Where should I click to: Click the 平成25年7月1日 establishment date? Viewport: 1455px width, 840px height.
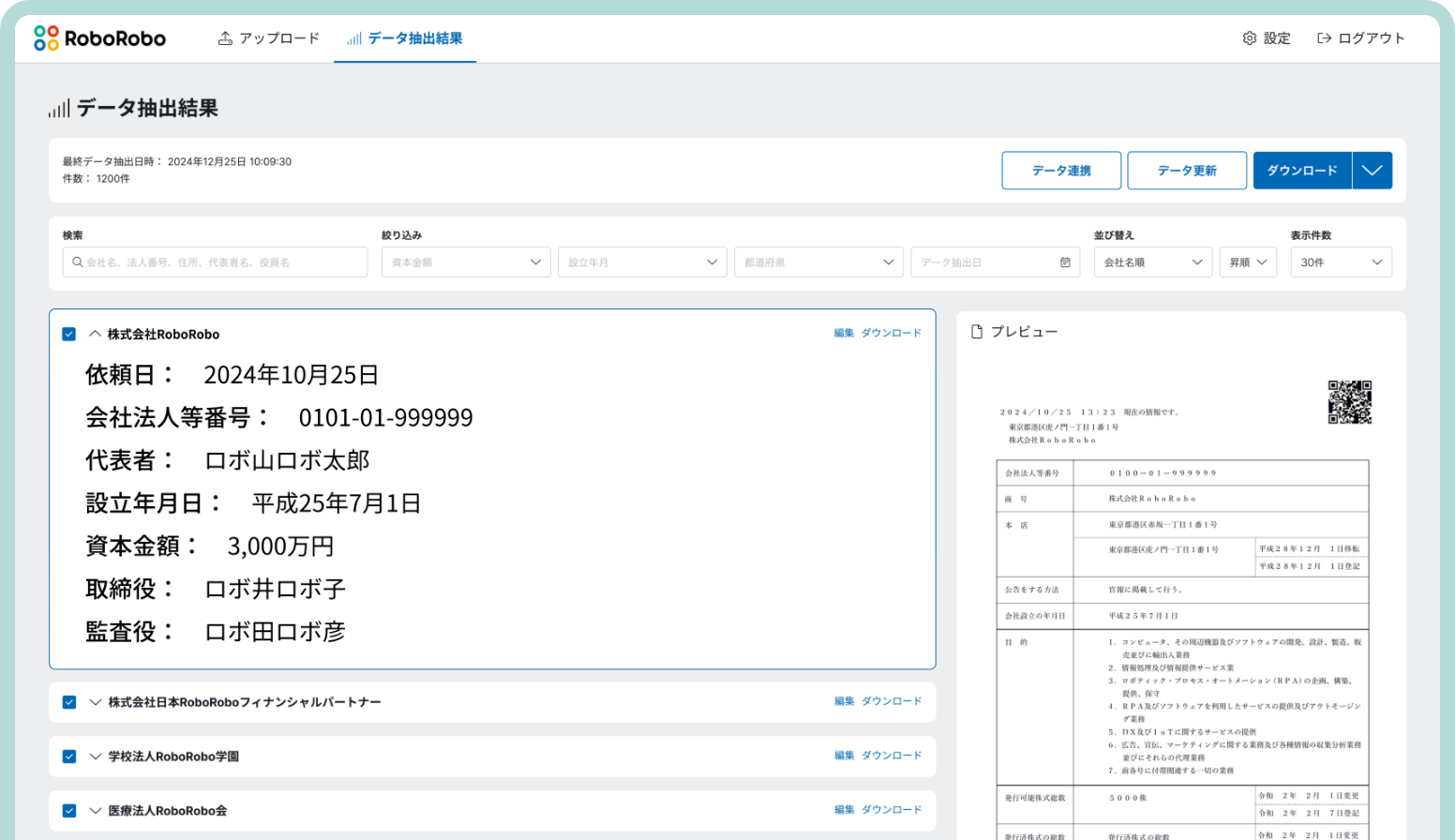(336, 503)
